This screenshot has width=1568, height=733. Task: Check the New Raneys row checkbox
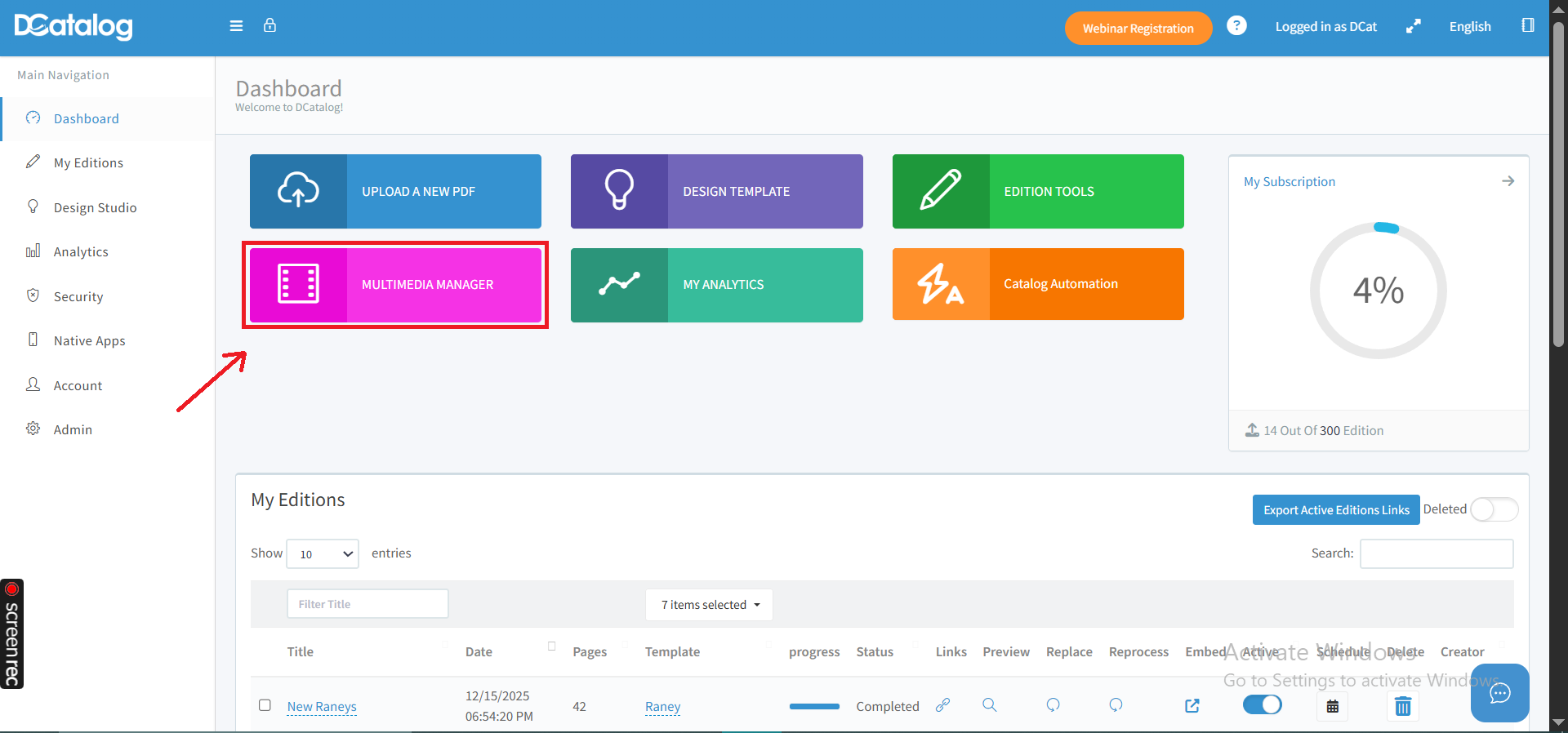pos(265,704)
